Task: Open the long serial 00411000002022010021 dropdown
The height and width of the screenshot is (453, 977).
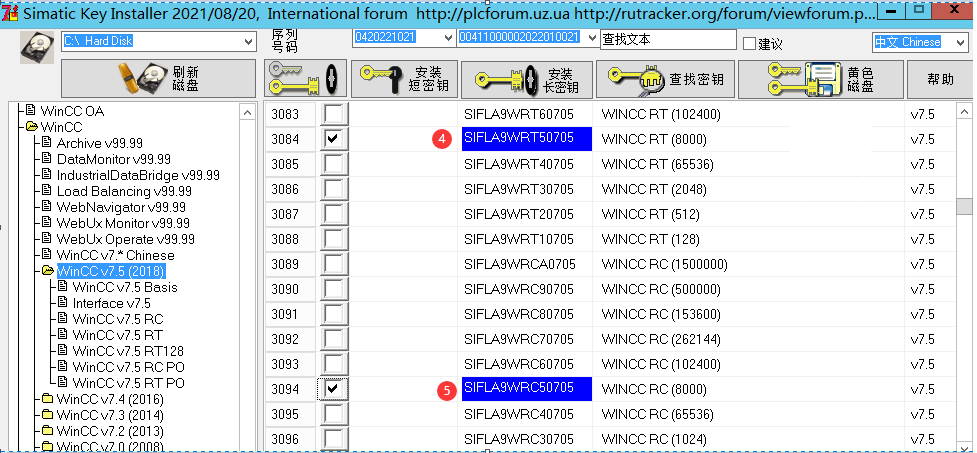Action: [592, 38]
